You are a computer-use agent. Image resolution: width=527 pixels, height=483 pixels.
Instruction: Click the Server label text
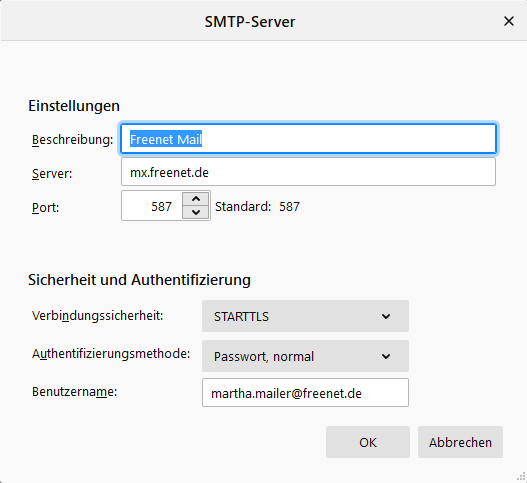coord(52,174)
